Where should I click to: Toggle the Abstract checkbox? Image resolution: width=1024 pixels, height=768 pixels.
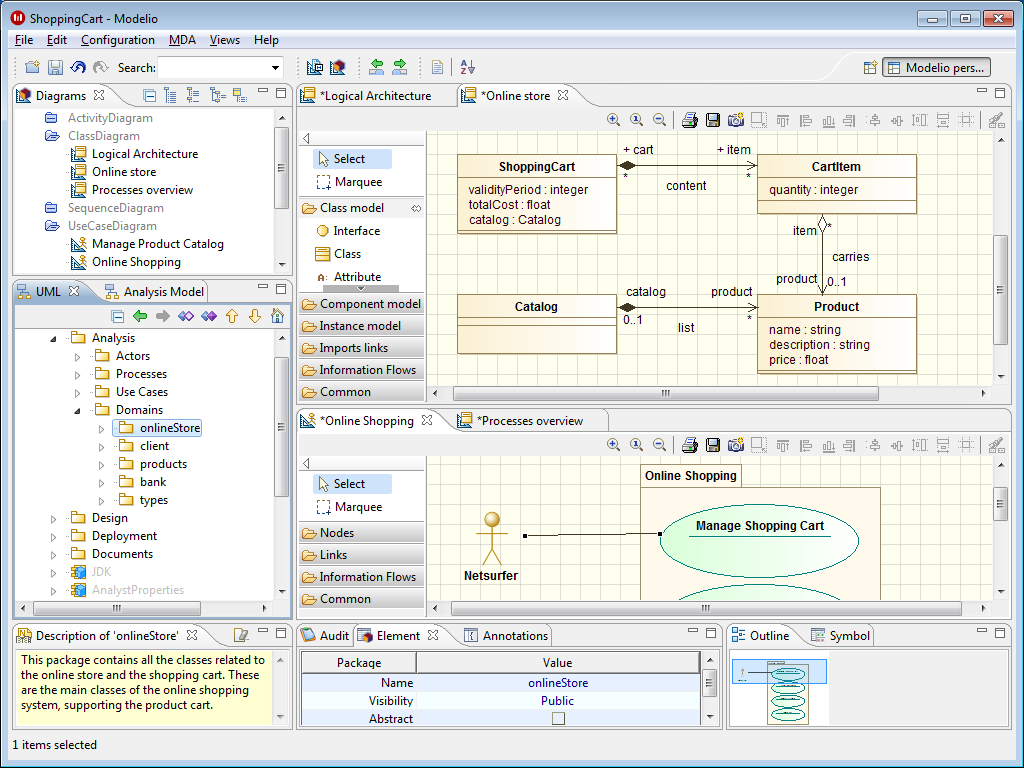click(558, 718)
